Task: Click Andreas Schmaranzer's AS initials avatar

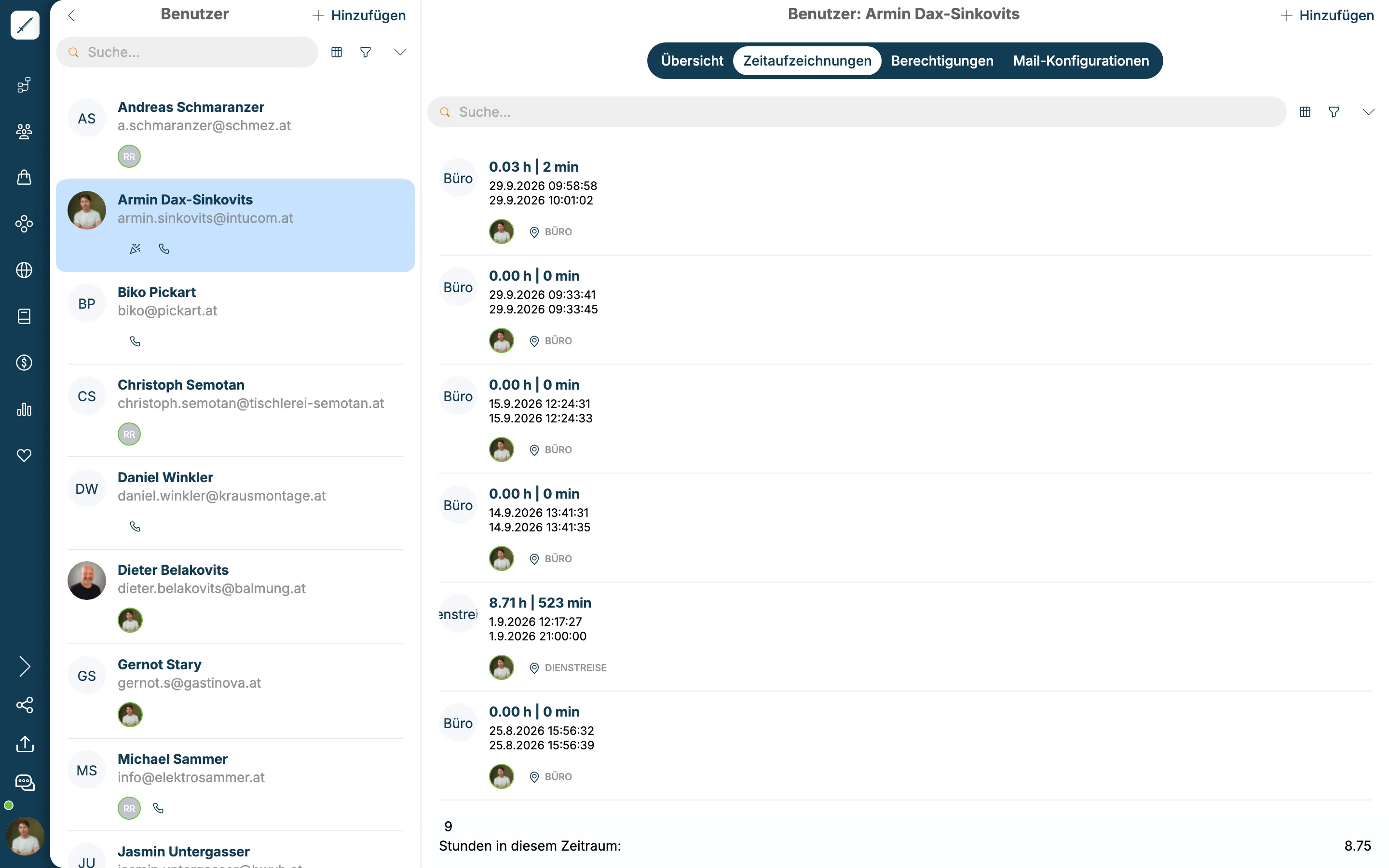Action: (87, 118)
